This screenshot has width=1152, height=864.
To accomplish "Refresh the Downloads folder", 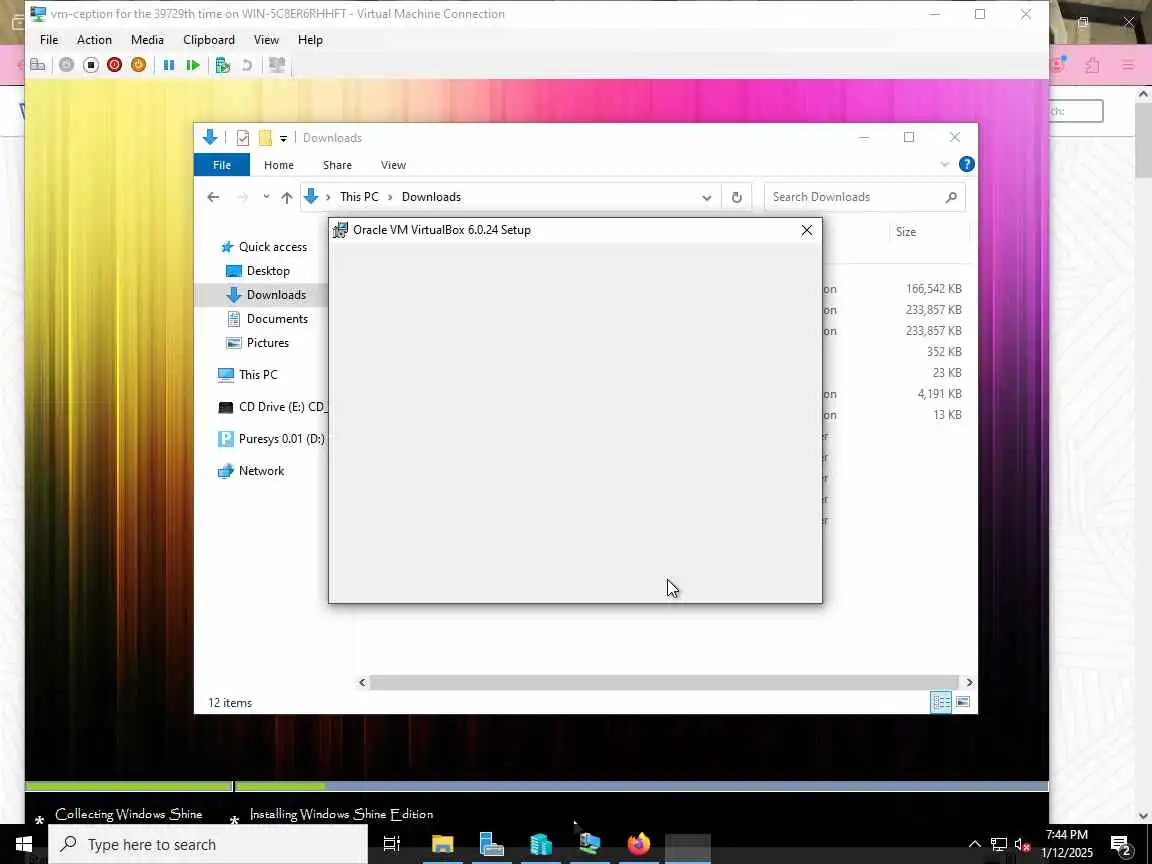I will (736, 197).
